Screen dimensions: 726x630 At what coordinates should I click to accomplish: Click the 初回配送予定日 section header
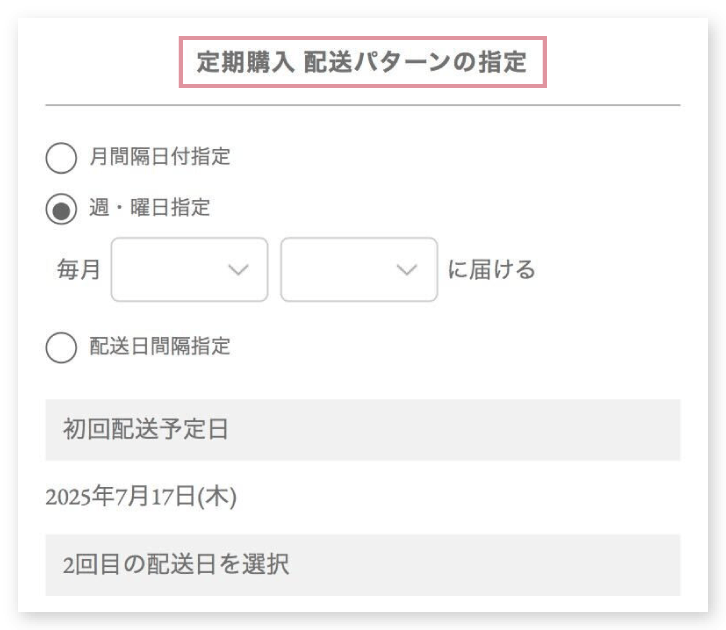[362, 430]
